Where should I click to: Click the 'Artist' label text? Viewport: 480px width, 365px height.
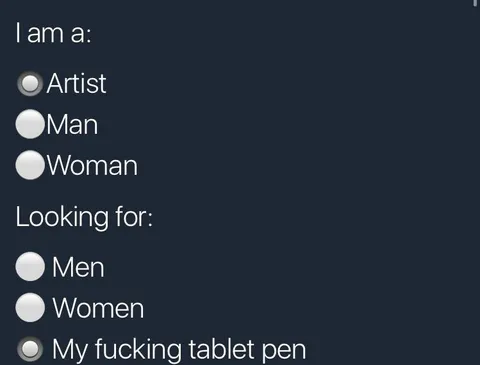pos(76,83)
